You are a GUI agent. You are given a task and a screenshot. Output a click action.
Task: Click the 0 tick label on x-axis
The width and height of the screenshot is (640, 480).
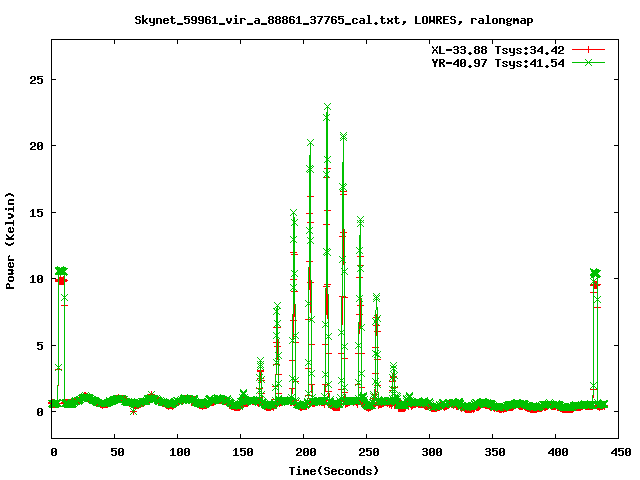click(x=53, y=452)
